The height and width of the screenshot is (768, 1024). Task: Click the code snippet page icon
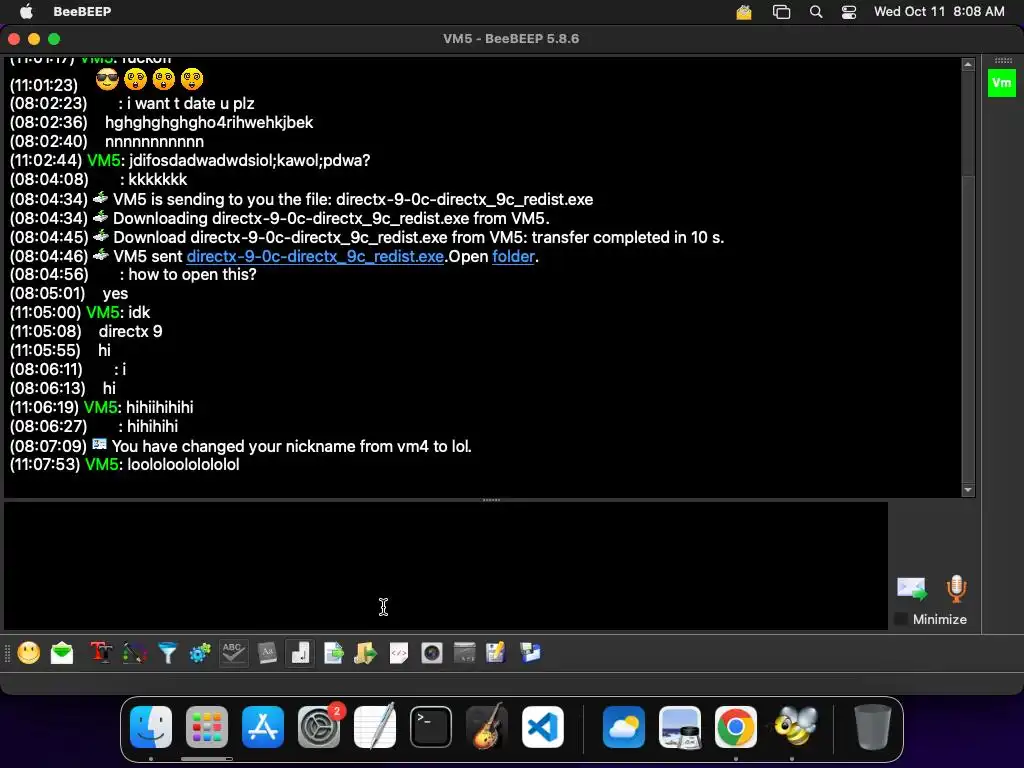[x=398, y=652]
